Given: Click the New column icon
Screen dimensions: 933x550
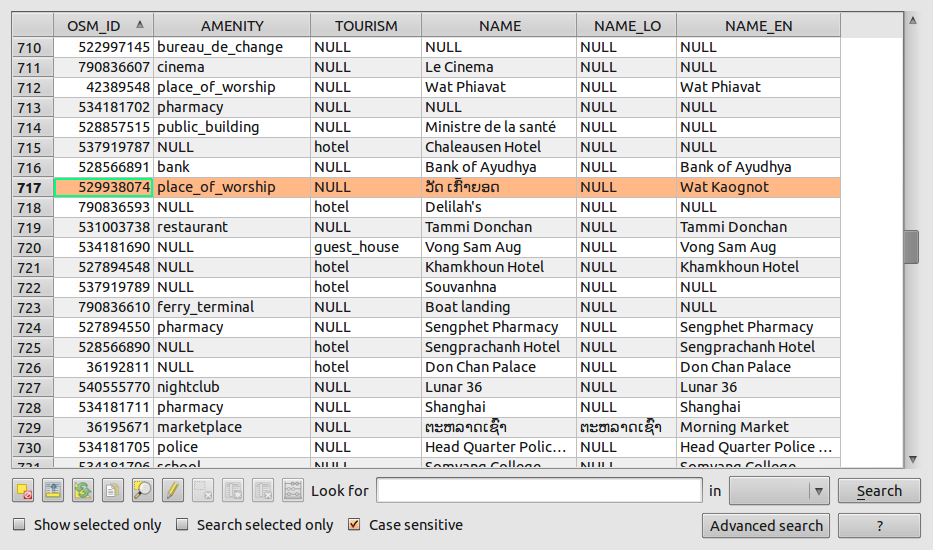Looking at the screenshot, I should click(x=233, y=490).
